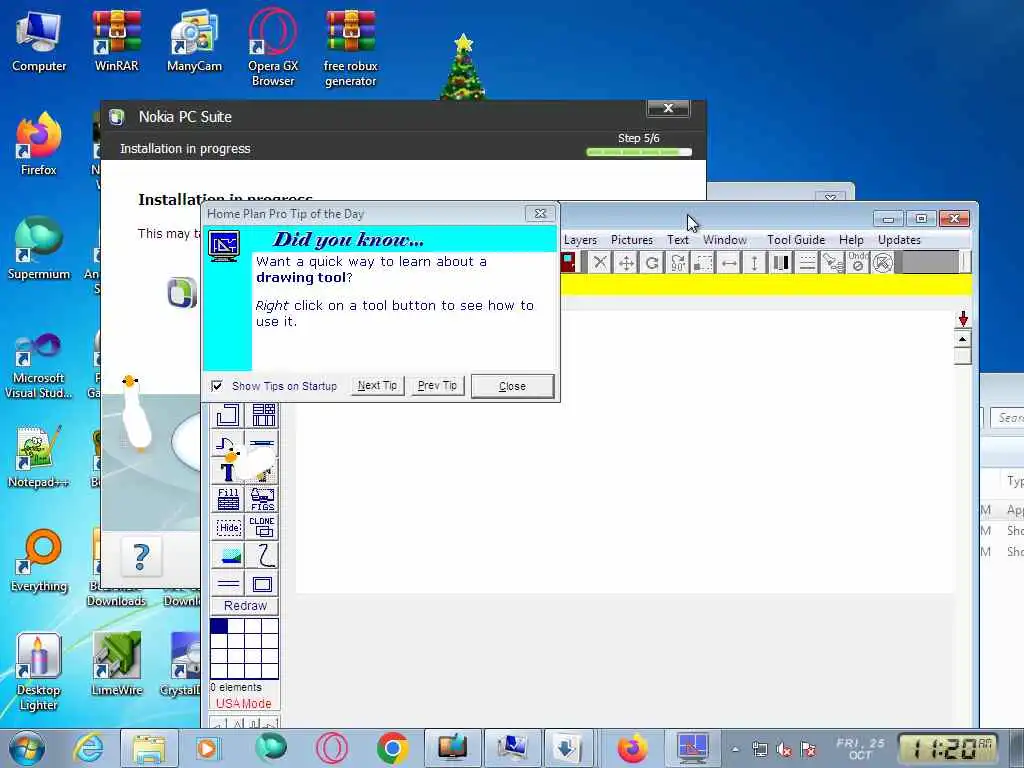Open the dashed line style tool

[807, 263]
